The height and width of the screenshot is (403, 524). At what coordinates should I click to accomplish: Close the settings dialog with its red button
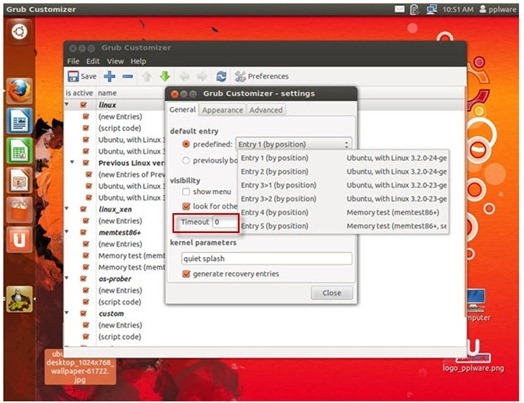point(174,94)
